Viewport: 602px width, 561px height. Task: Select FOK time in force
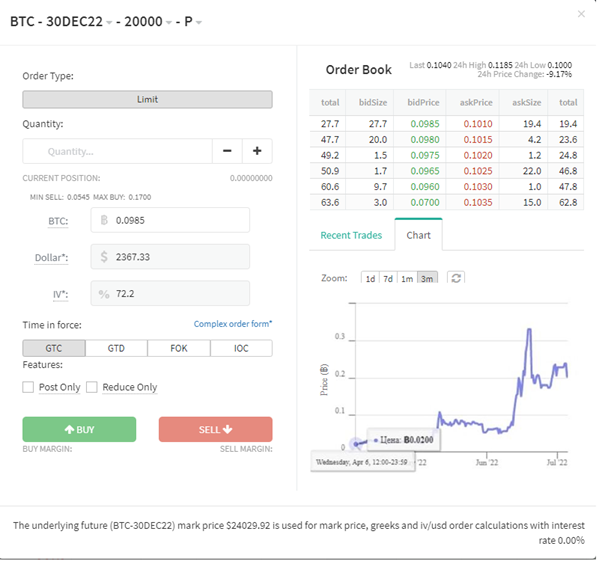point(179,348)
